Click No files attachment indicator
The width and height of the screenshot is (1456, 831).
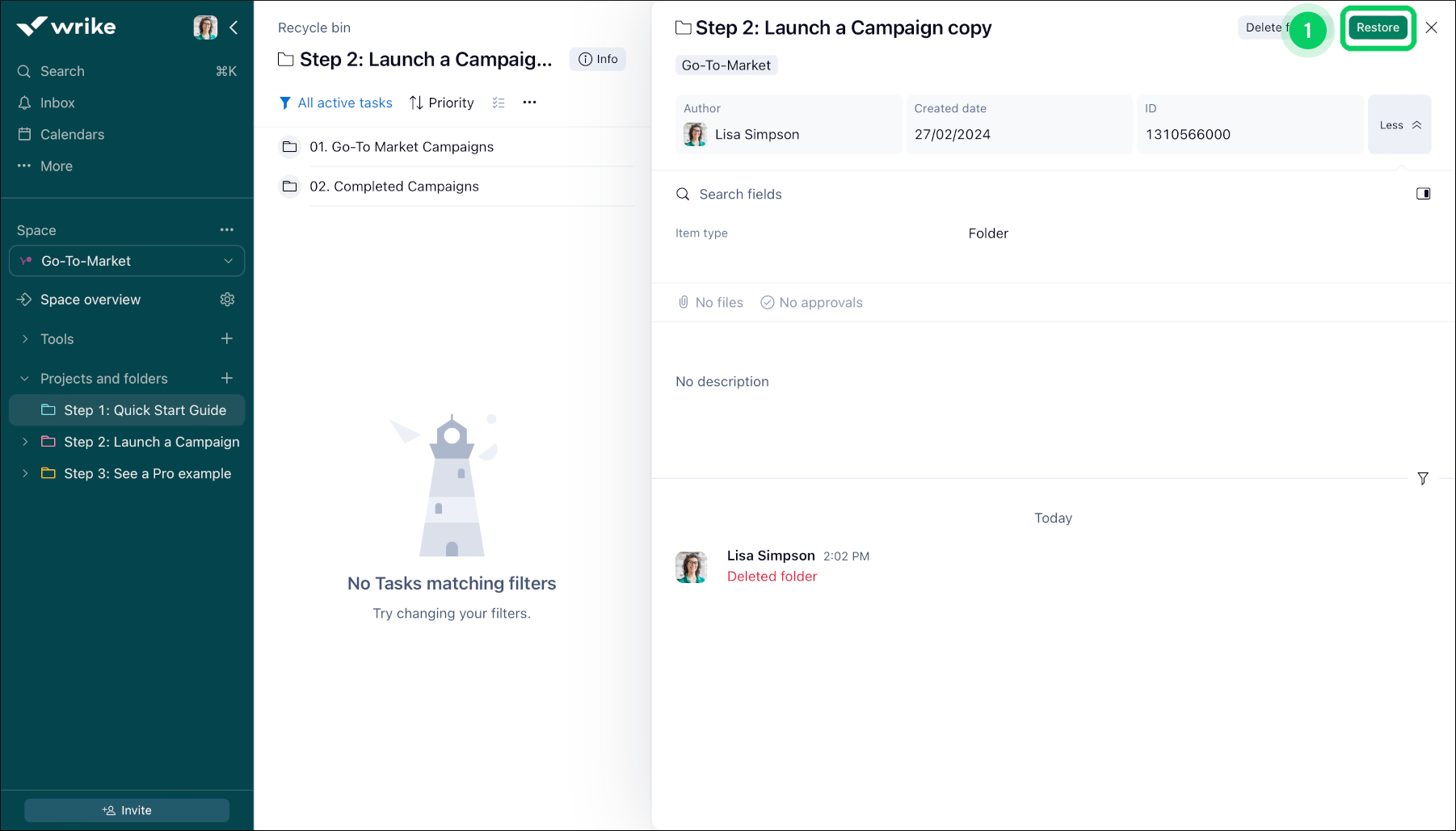pyautogui.click(x=710, y=303)
